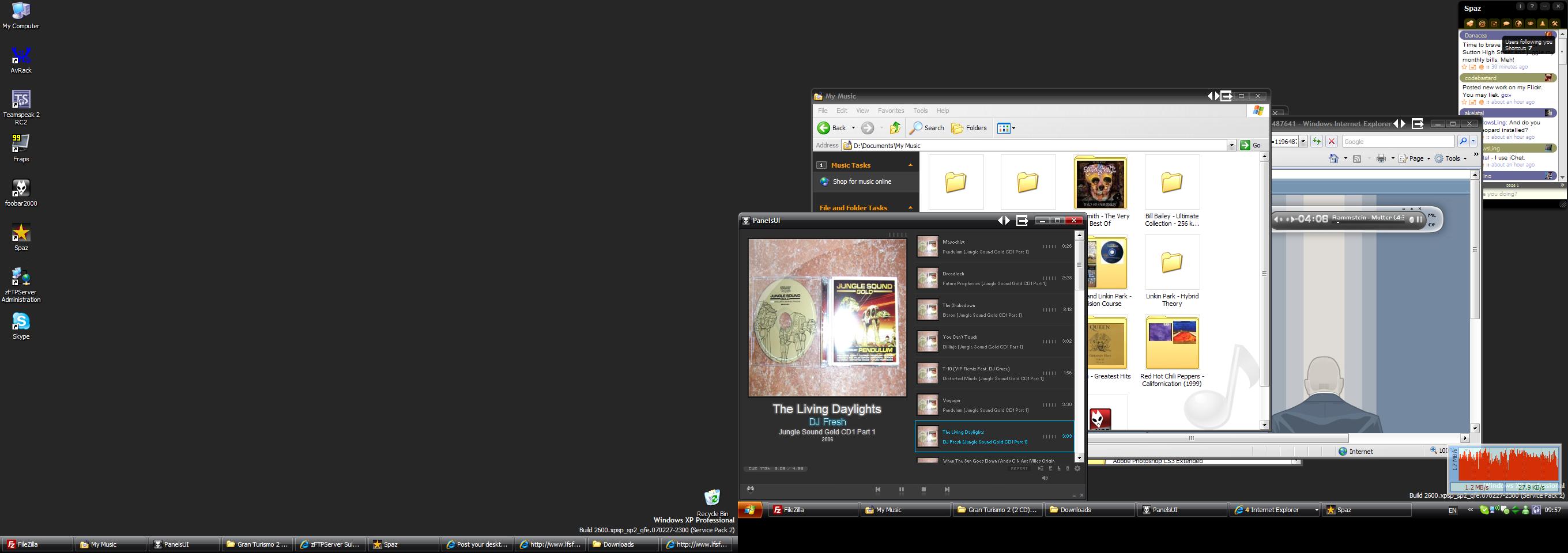Image resolution: width=1568 pixels, height=553 pixels.
Task: Open the Views dropdown in My Music toolbar
Action: pyautogui.click(x=1006, y=128)
